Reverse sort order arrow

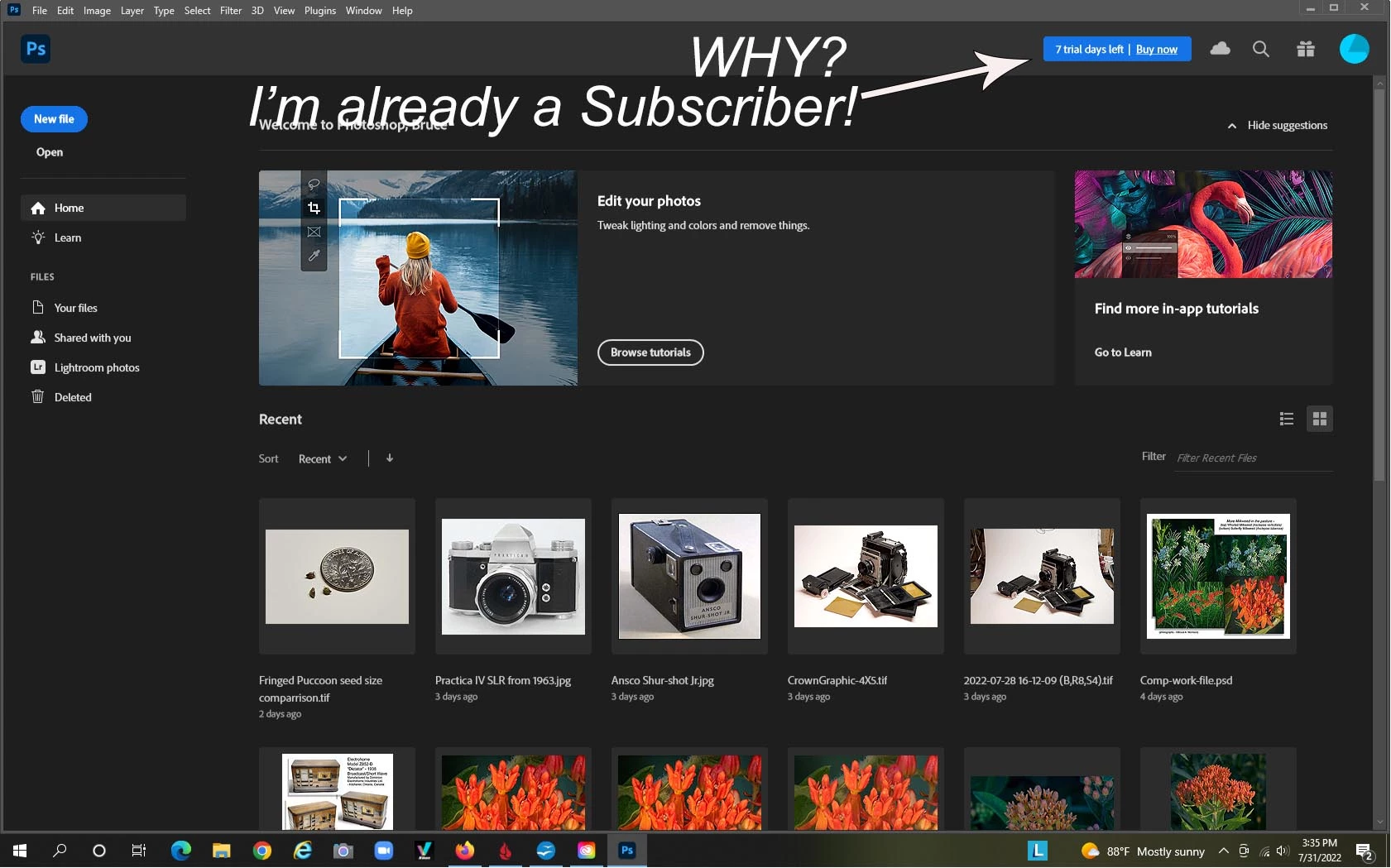pos(390,458)
